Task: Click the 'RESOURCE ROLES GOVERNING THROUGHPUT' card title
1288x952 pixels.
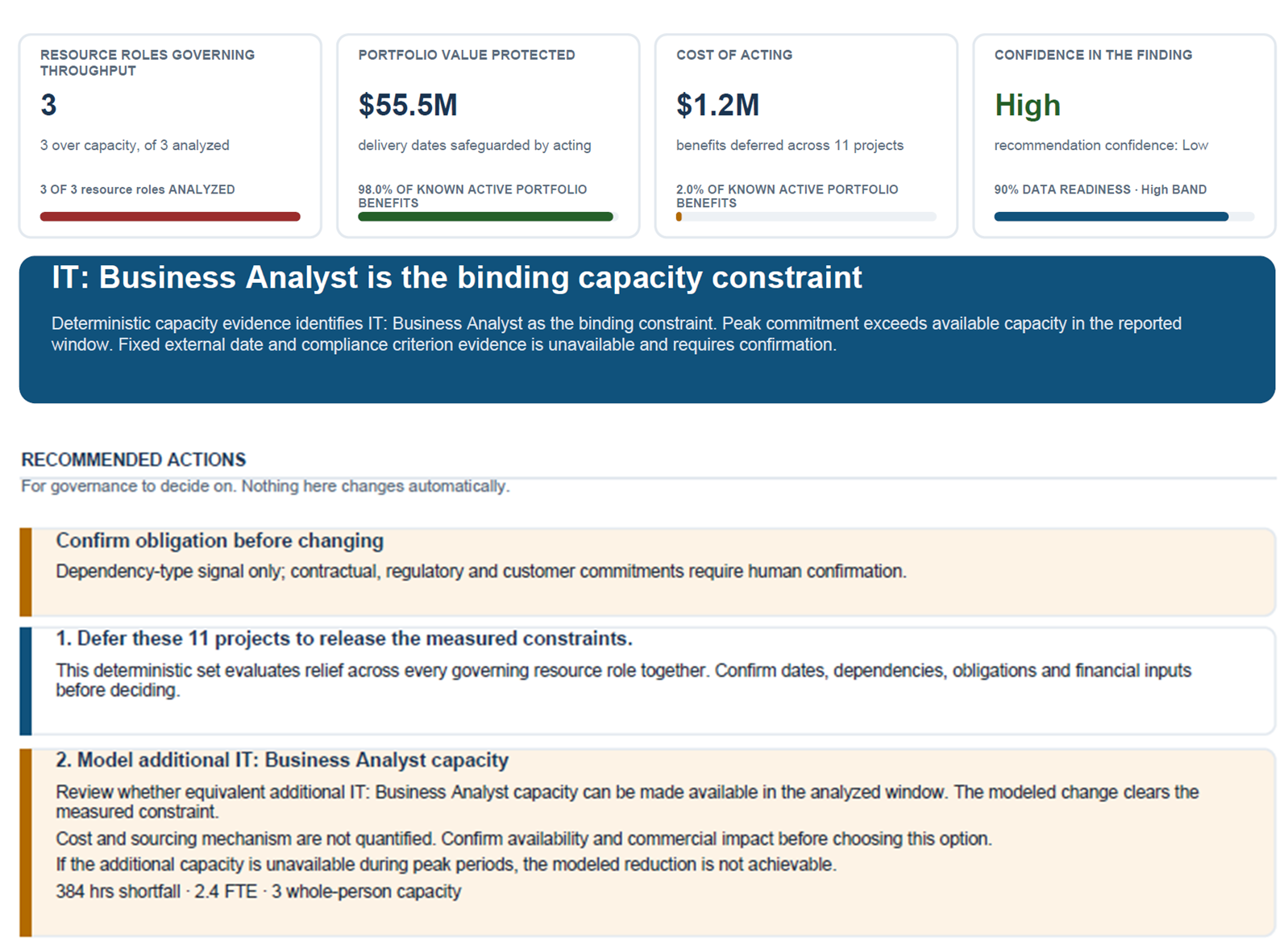Action: tap(147, 63)
